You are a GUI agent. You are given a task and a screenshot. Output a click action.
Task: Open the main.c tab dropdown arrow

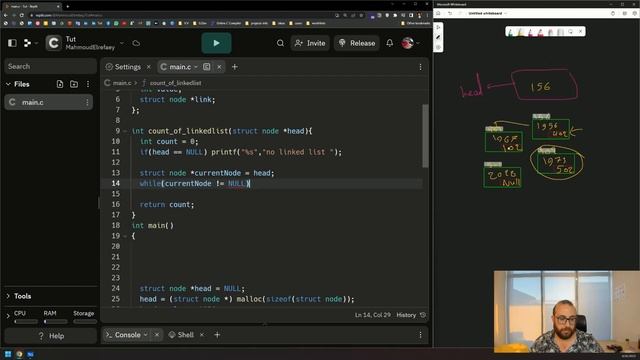coord(196,67)
